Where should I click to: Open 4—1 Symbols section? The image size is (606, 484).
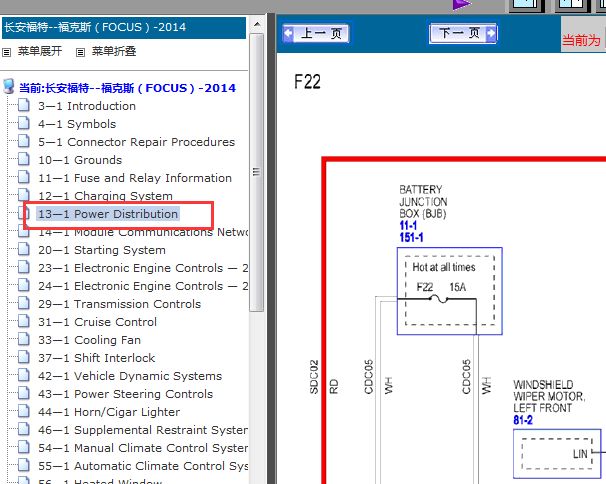[x=77, y=124]
